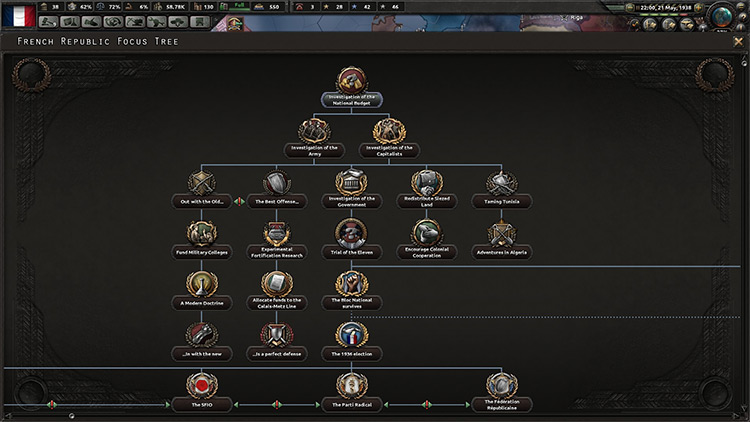Select Investigation of the Army focus
The width and height of the screenshot is (750, 422).
click(x=314, y=138)
